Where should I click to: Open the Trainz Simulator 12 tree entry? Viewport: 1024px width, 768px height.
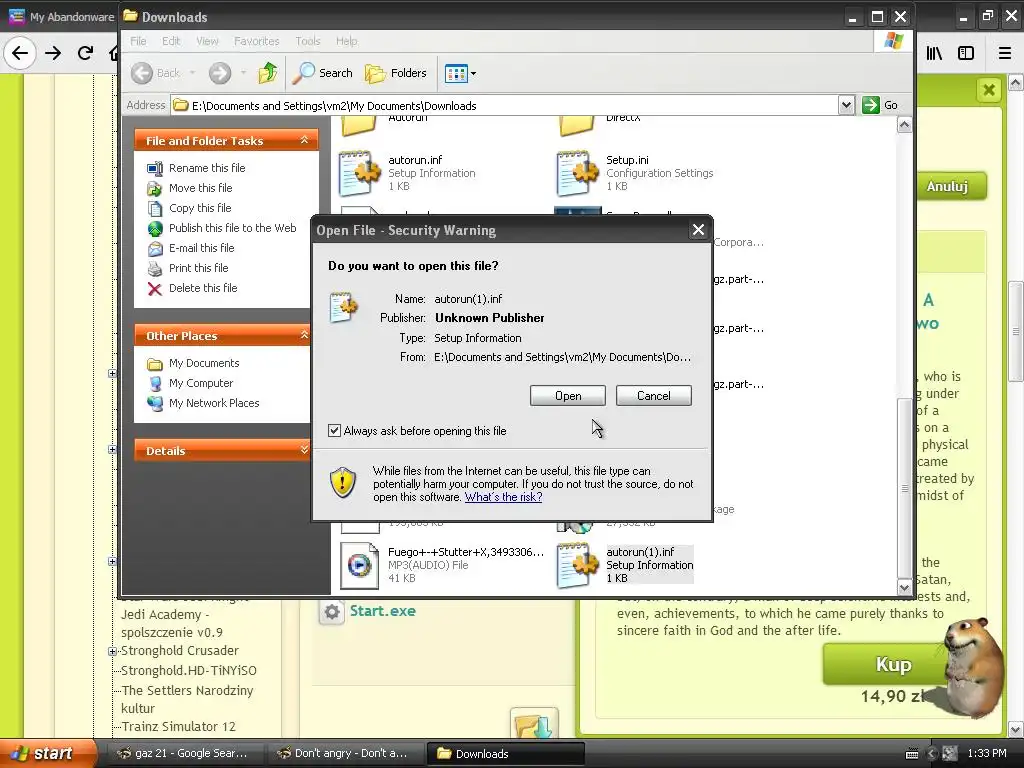[178, 726]
